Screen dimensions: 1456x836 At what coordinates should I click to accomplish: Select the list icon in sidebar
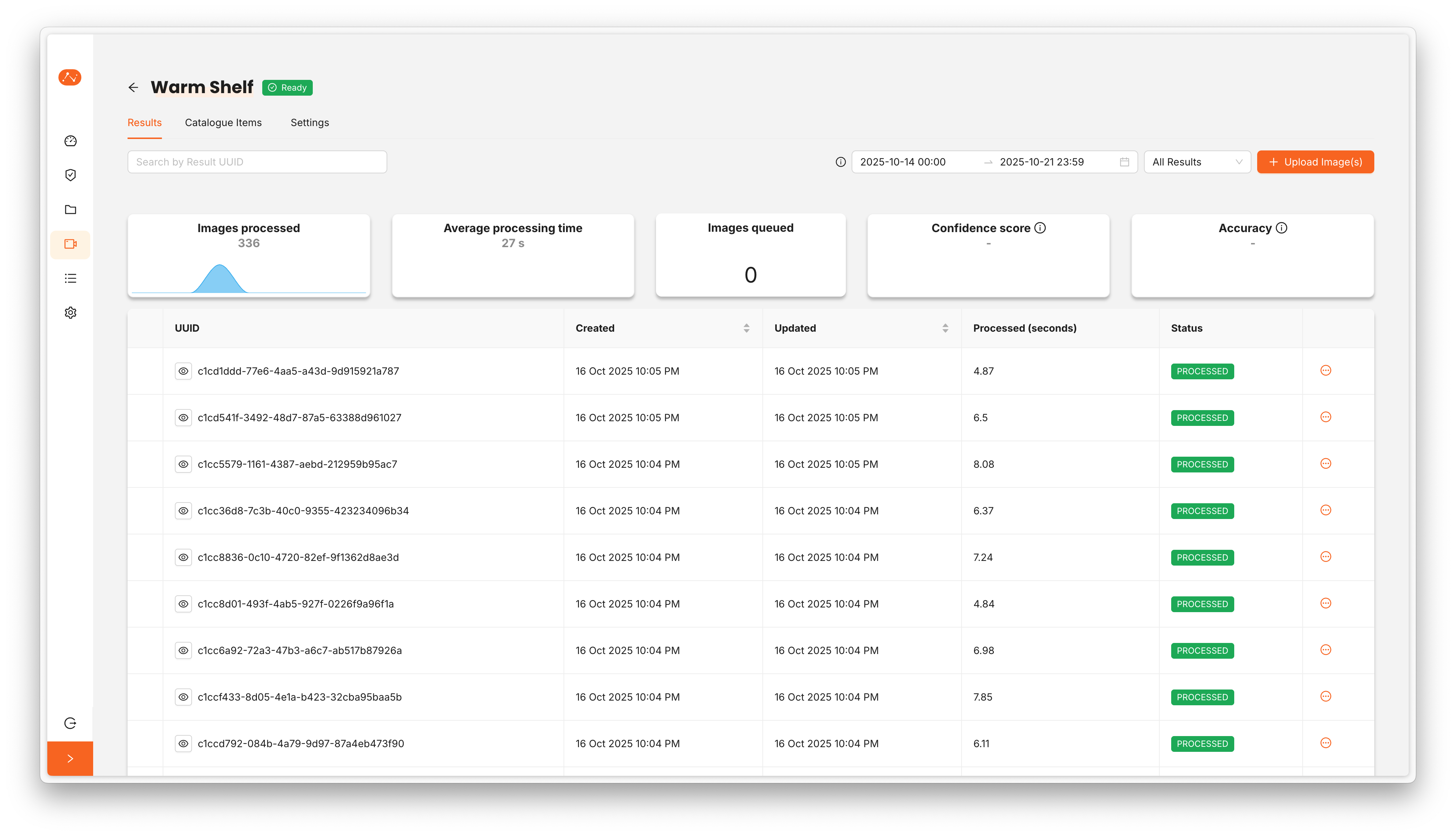(x=71, y=278)
